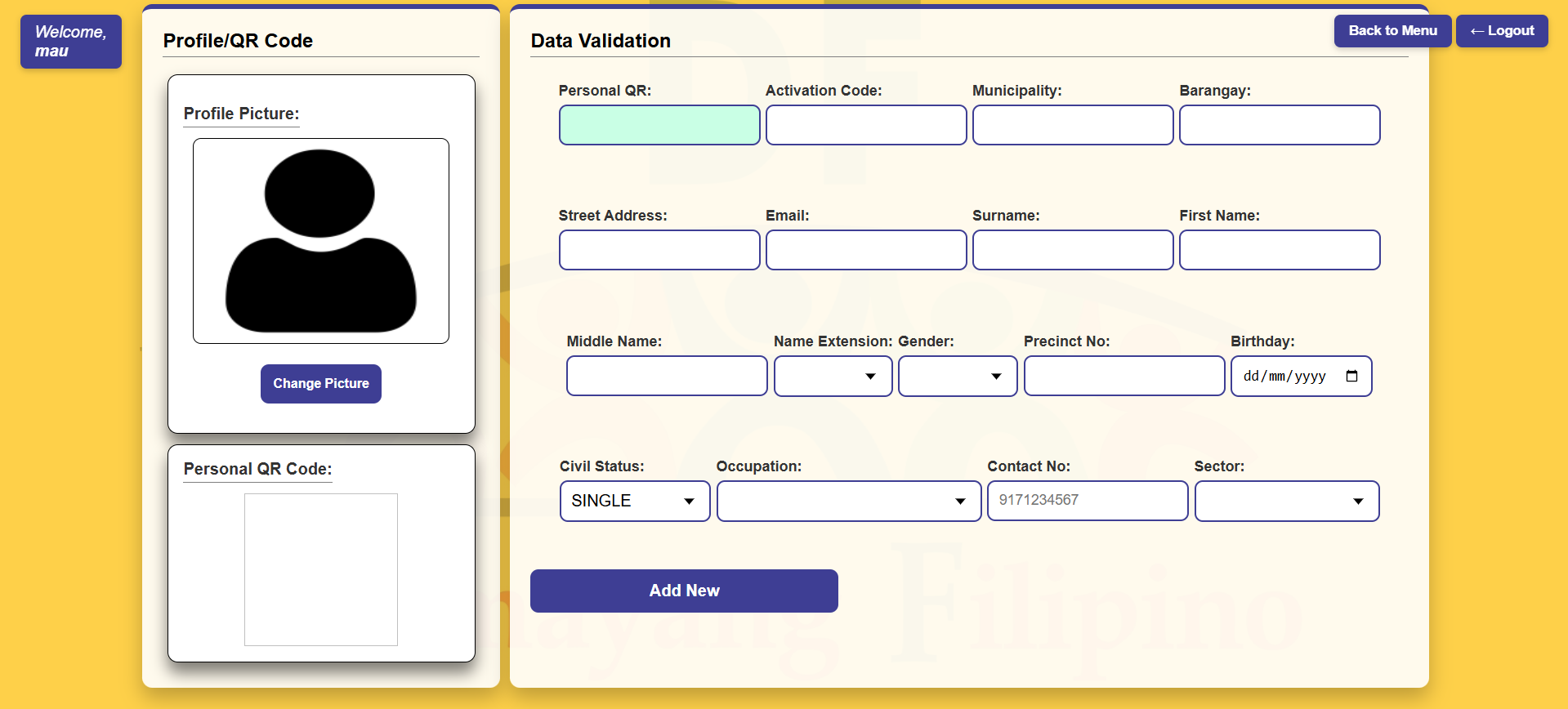This screenshot has height=709, width=1568.
Task: Click the profile picture avatar image
Action: 321,241
